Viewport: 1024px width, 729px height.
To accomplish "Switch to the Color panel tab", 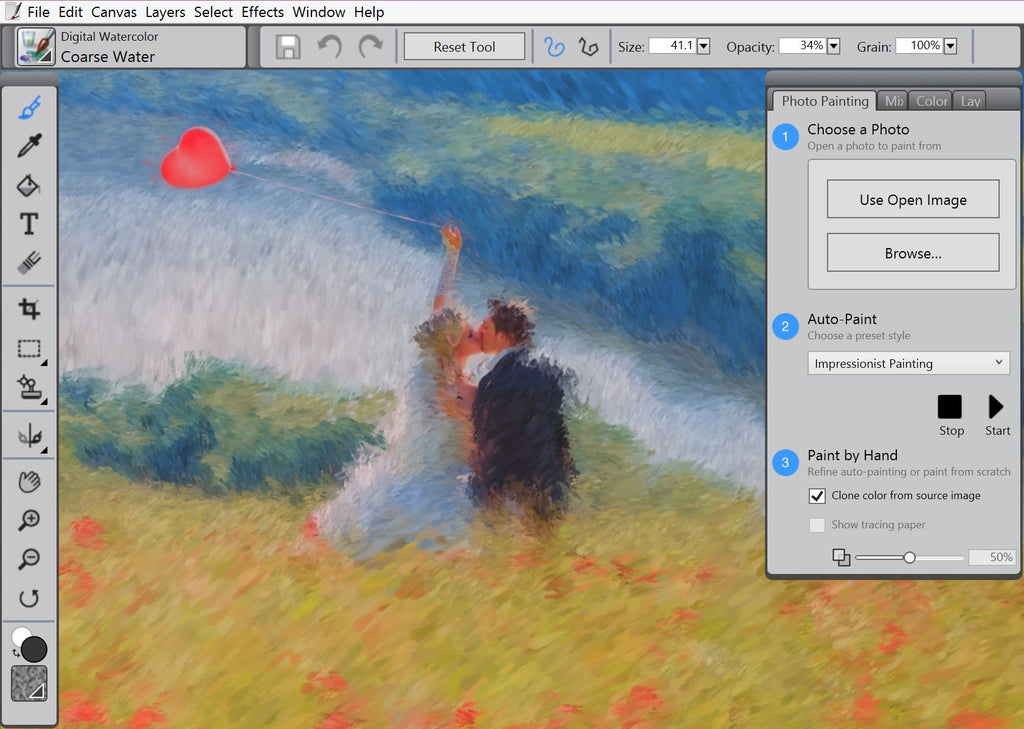I will pyautogui.click(x=931, y=101).
